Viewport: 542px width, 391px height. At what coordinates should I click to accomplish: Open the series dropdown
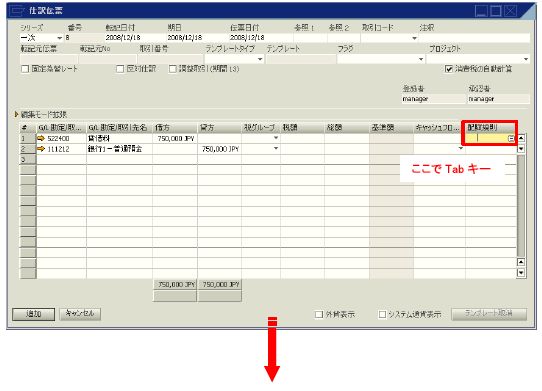(x=59, y=38)
